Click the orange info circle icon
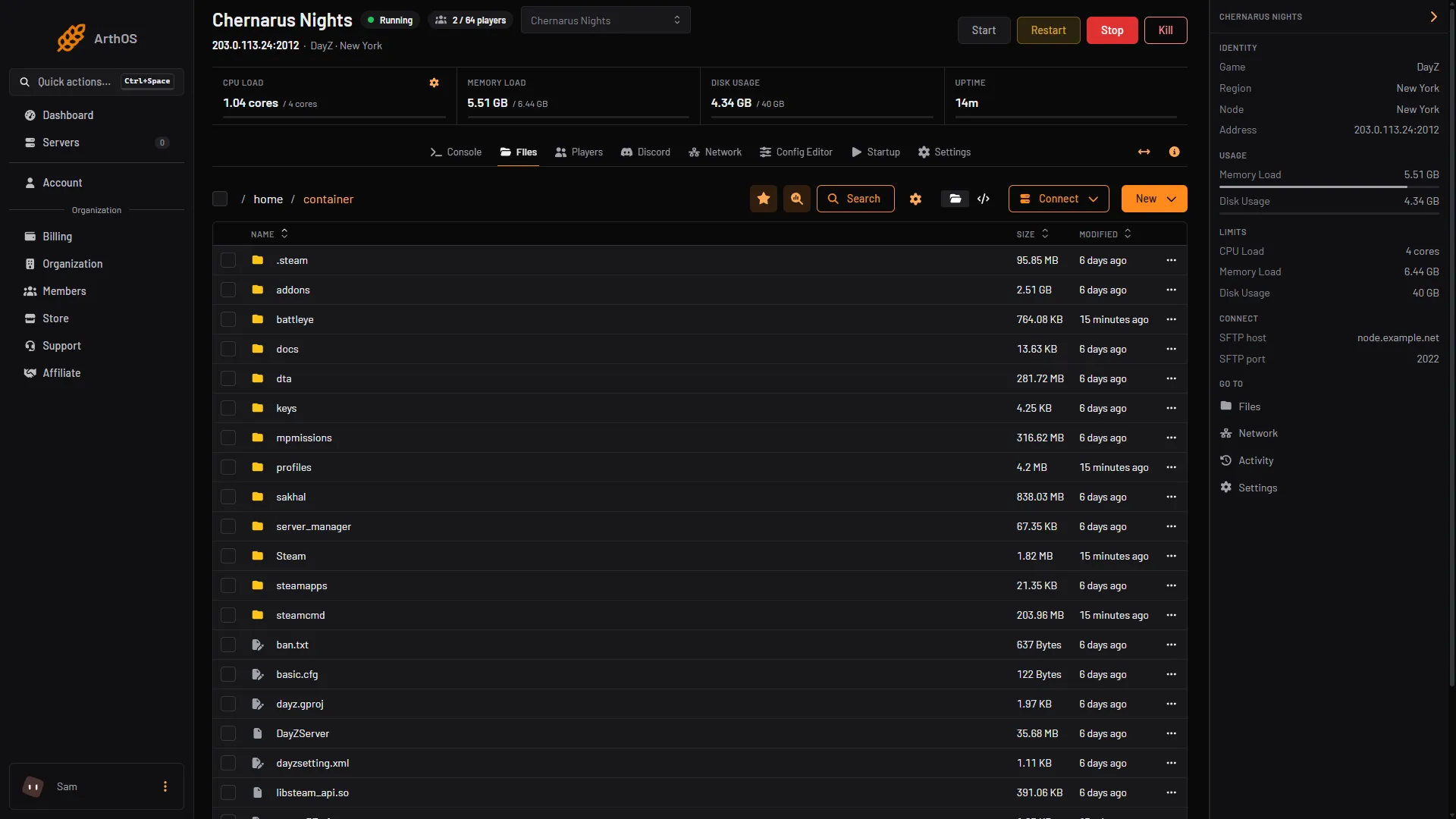Viewport: 1456px width, 819px height. pyautogui.click(x=1175, y=152)
